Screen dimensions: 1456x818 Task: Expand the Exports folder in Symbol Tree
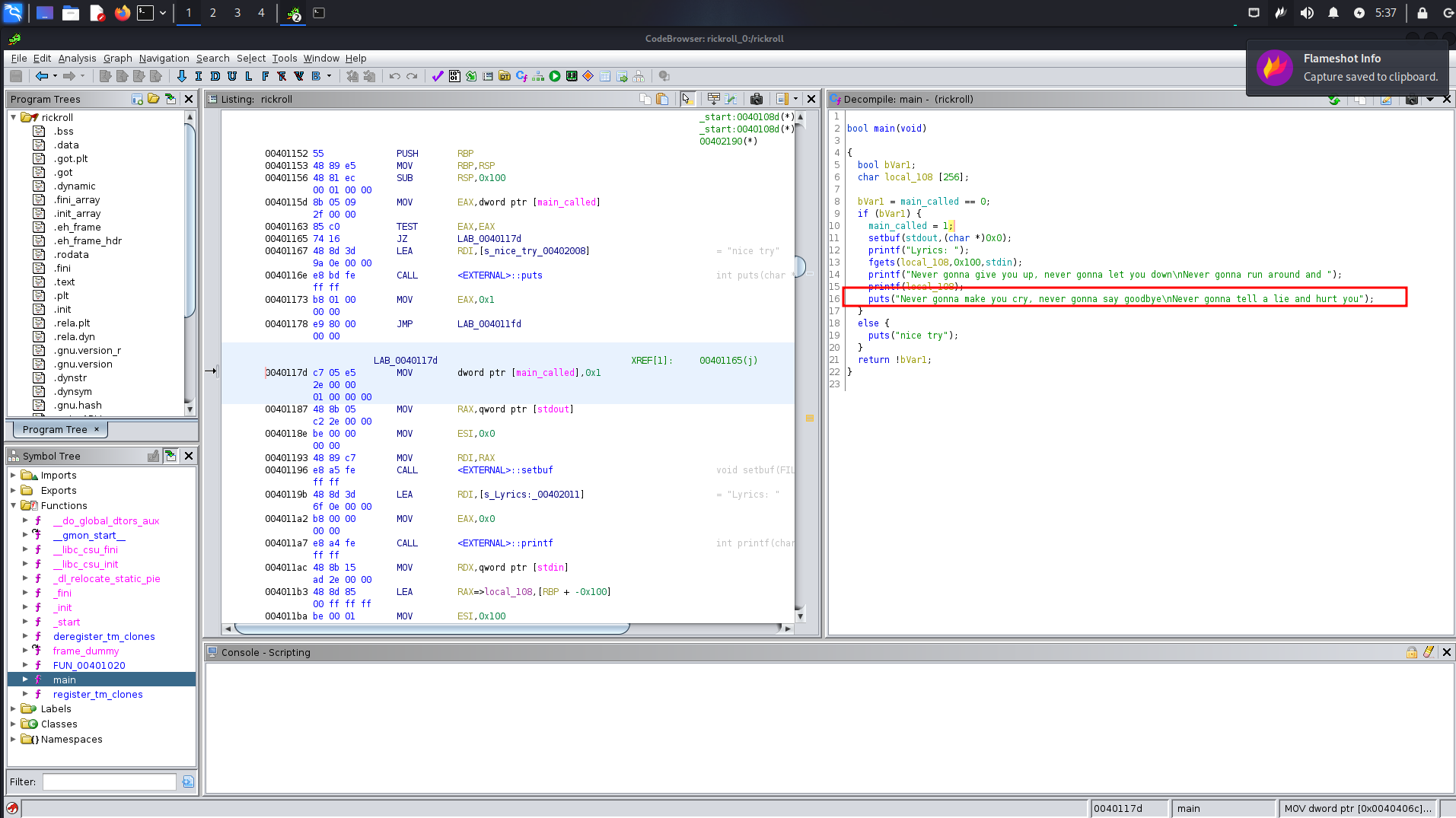[x=13, y=490]
